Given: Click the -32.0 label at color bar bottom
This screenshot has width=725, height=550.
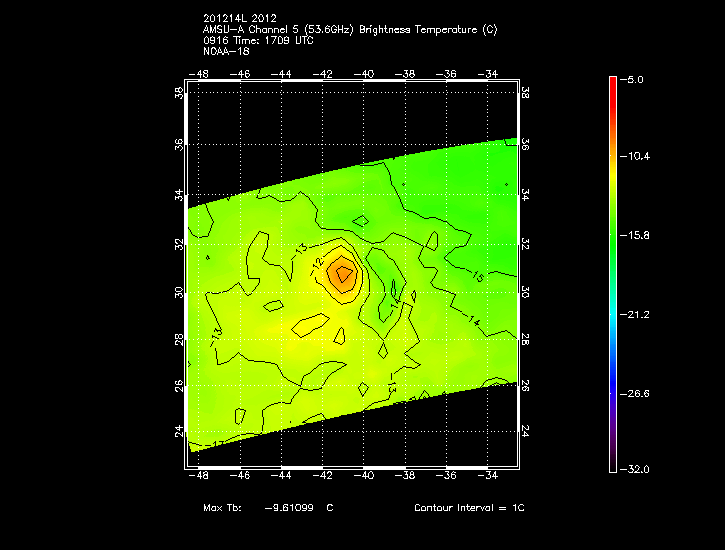Looking at the screenshot, I should tap(638, 469).
